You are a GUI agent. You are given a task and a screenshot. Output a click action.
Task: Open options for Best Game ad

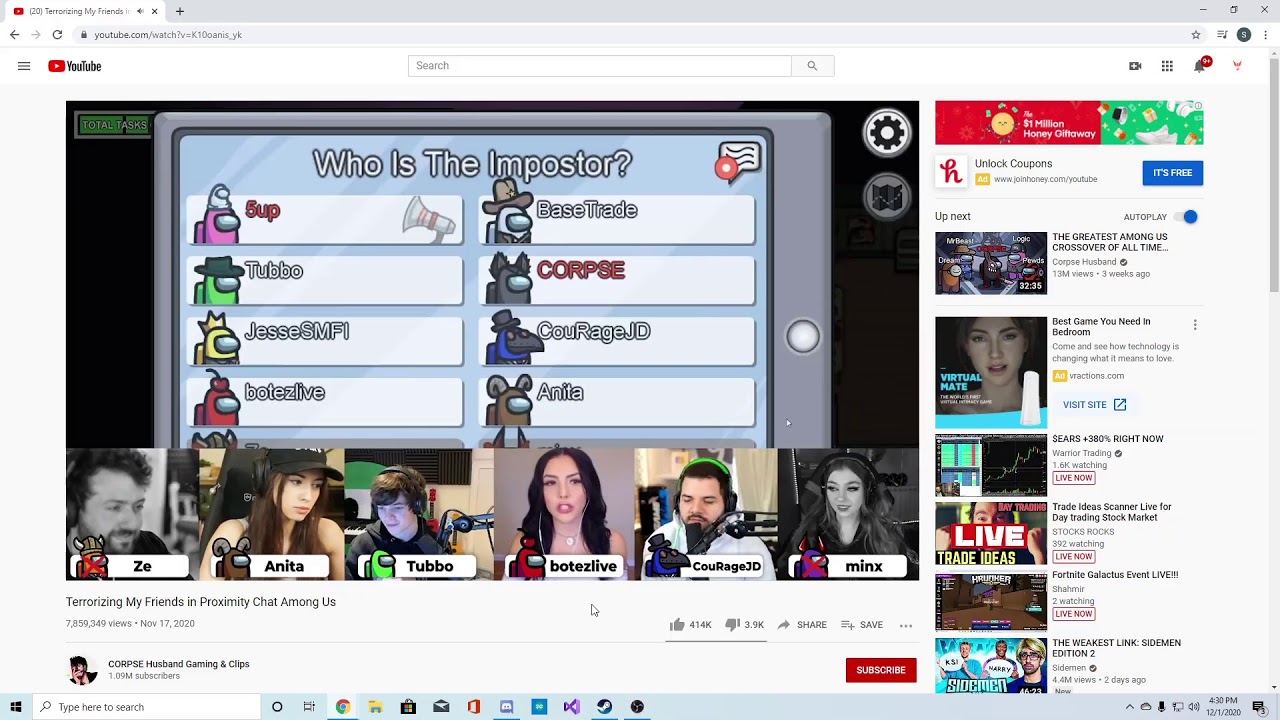coord(1195,325)
